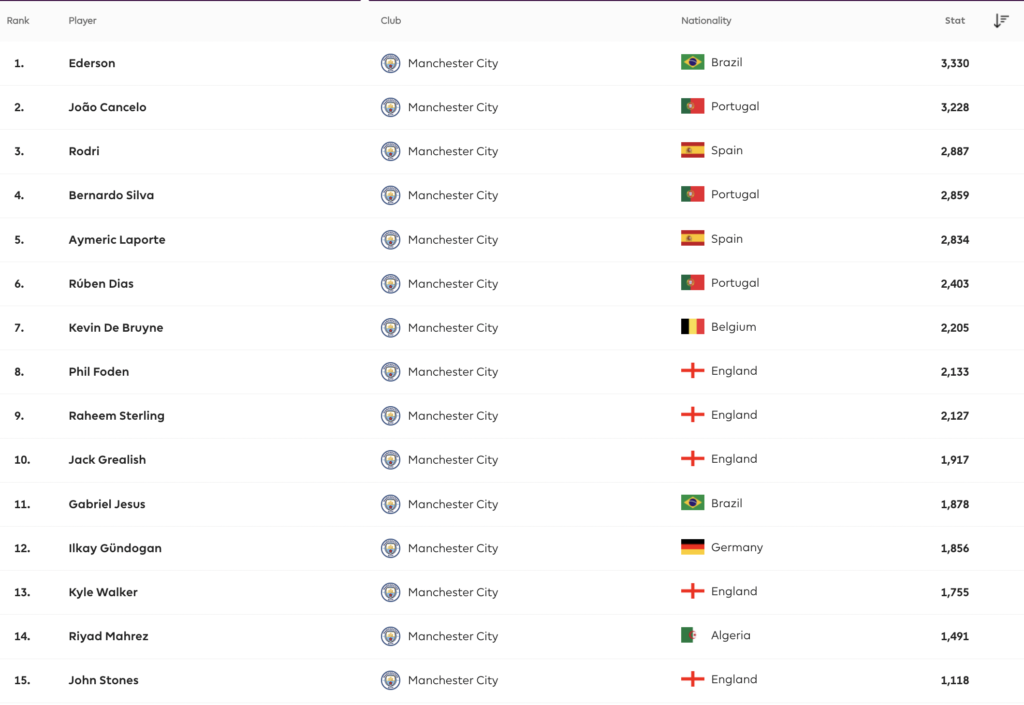The image size is (1024, 705).
Task: Click the Portugal flag beside João Cancelo
Action: click(x=691, y=106)
